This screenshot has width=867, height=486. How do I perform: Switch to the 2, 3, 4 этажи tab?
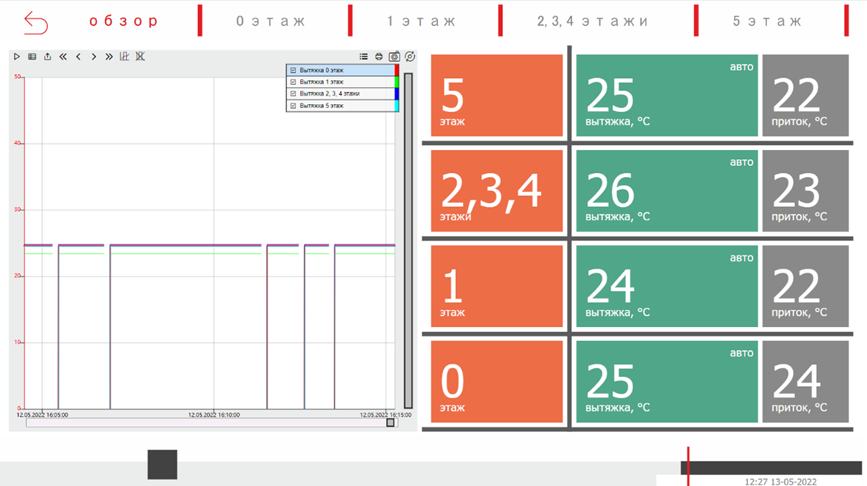[x=592, y=21]
